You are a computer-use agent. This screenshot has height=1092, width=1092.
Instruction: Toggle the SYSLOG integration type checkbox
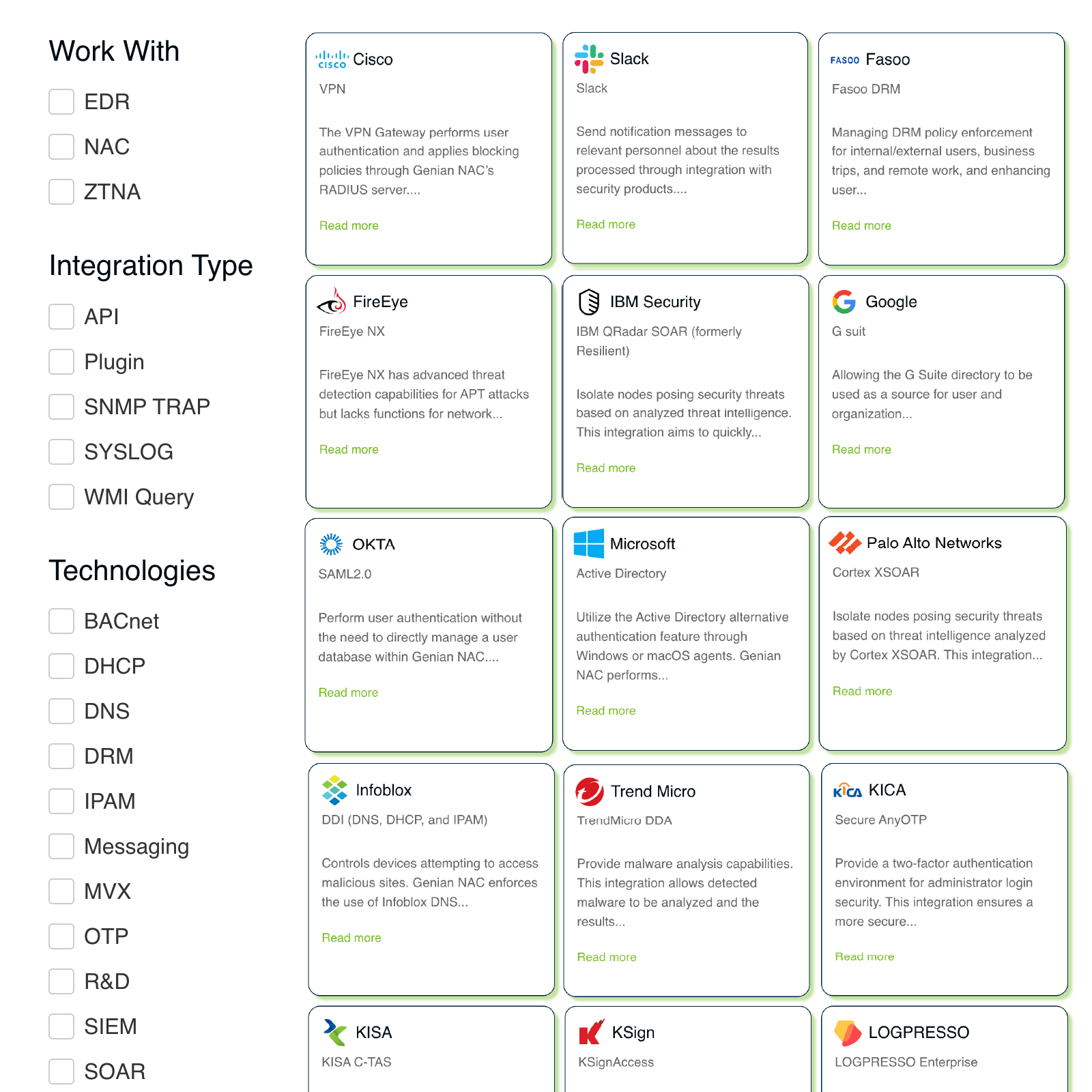[61, 452]
